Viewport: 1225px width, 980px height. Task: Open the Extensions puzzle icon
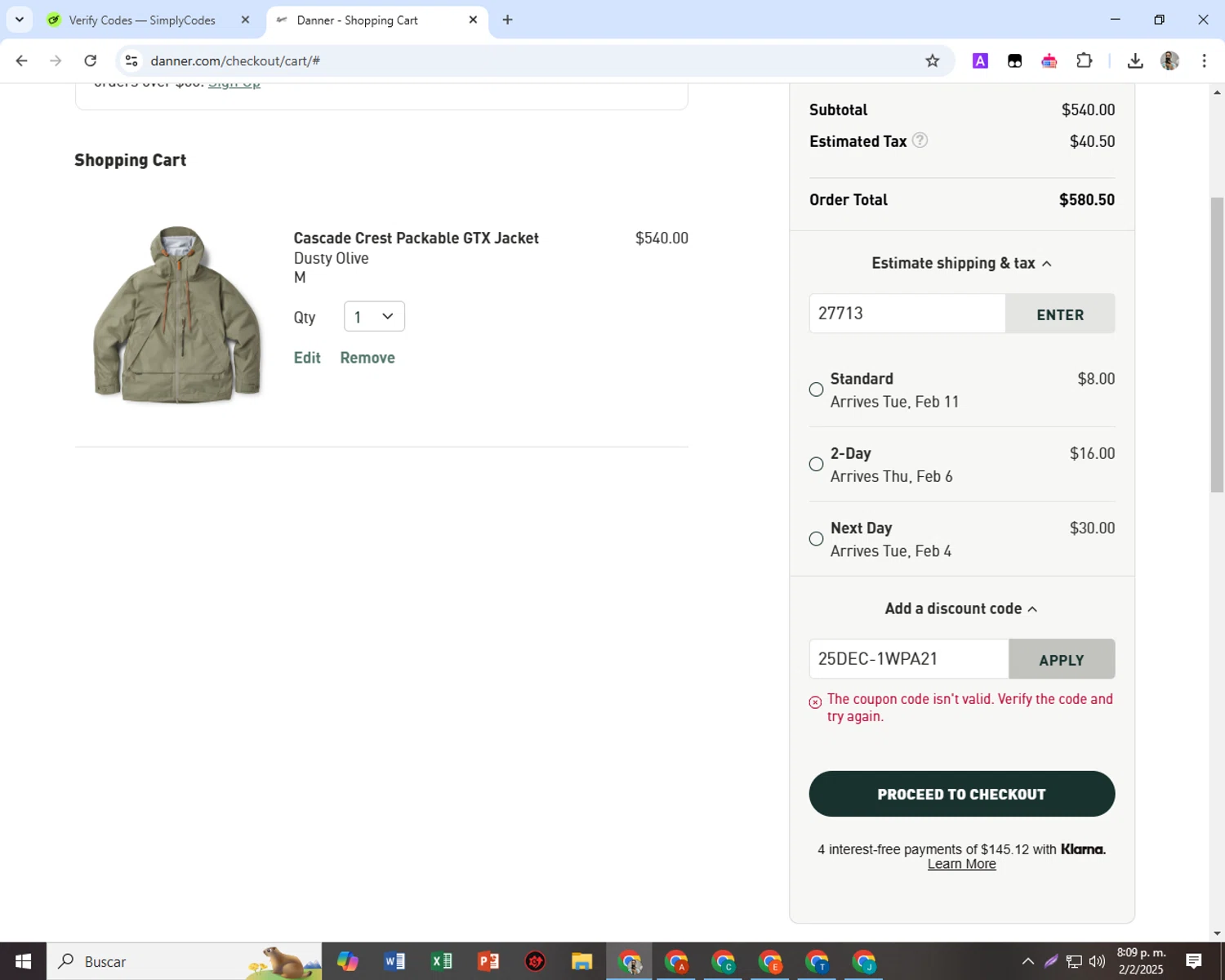pyautogui.click(x=1085, y=60)
